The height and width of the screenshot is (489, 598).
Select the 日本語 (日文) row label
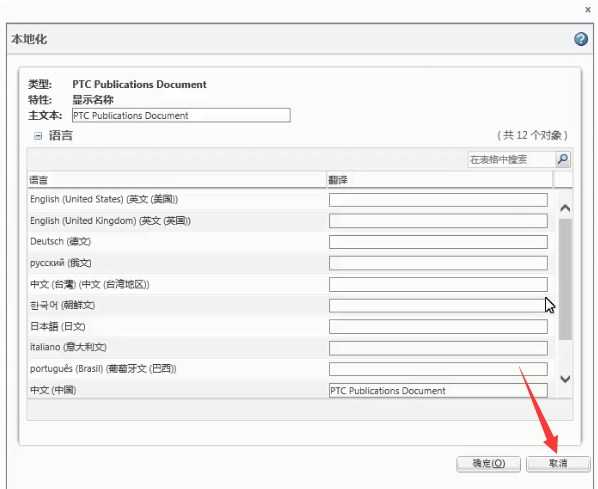click(x=58, y=326)
